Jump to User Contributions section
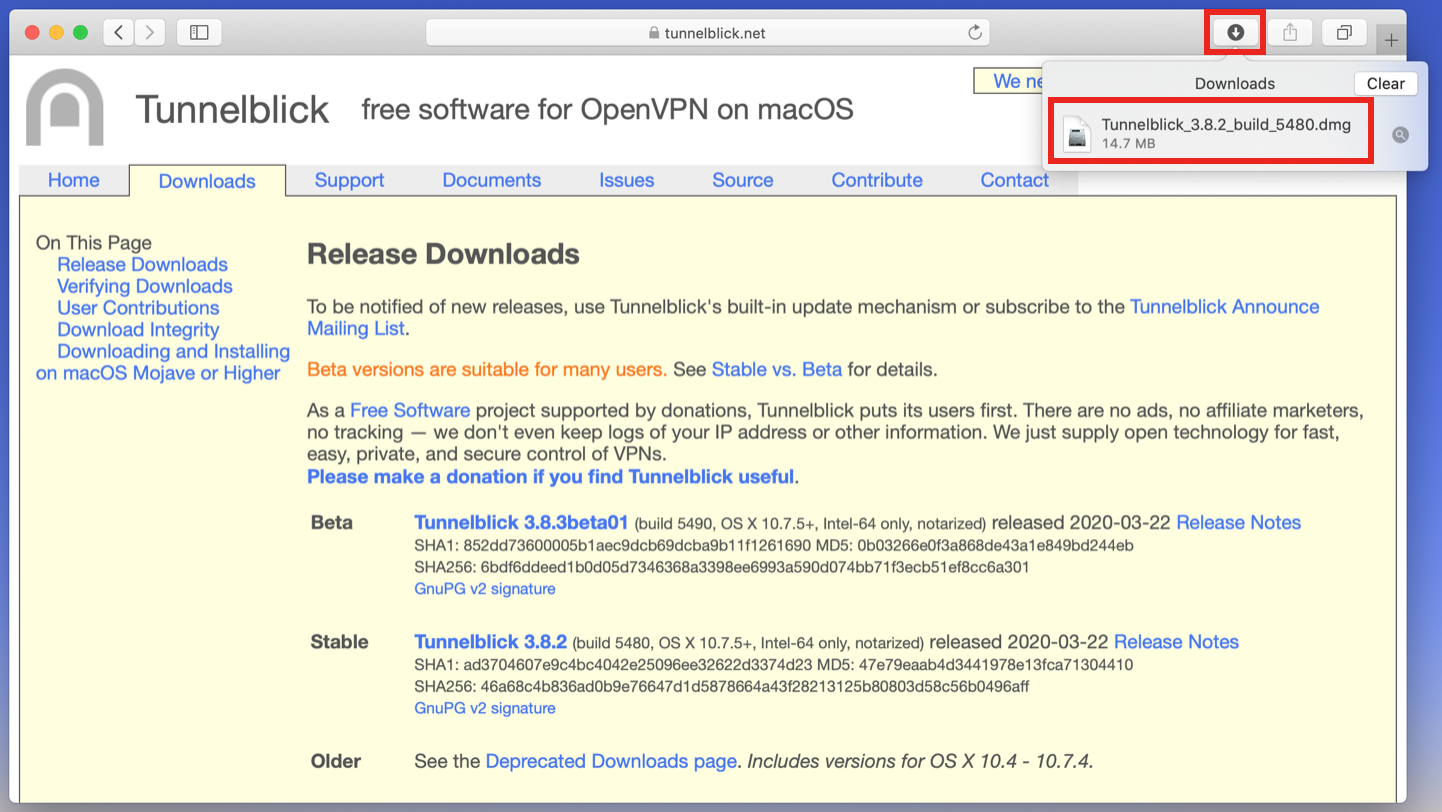The image size is (1442, 812). coord(138,308)
